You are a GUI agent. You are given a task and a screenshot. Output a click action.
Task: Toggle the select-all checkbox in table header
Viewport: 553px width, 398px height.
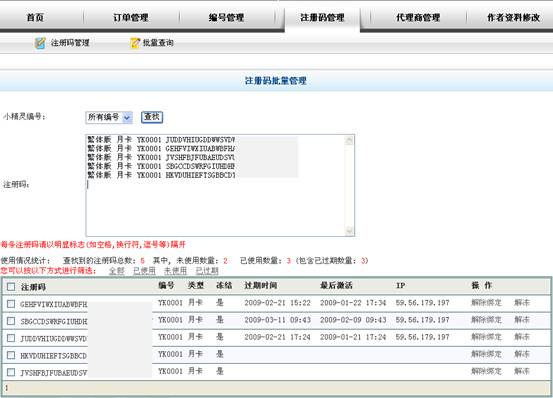(11, 287)
